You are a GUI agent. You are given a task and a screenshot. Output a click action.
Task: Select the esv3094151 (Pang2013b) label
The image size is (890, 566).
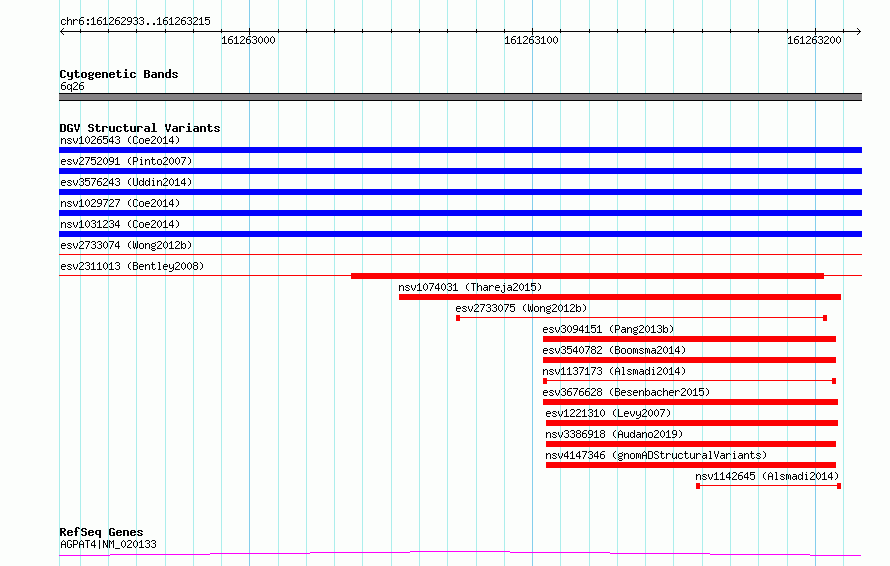coord(608,329)
